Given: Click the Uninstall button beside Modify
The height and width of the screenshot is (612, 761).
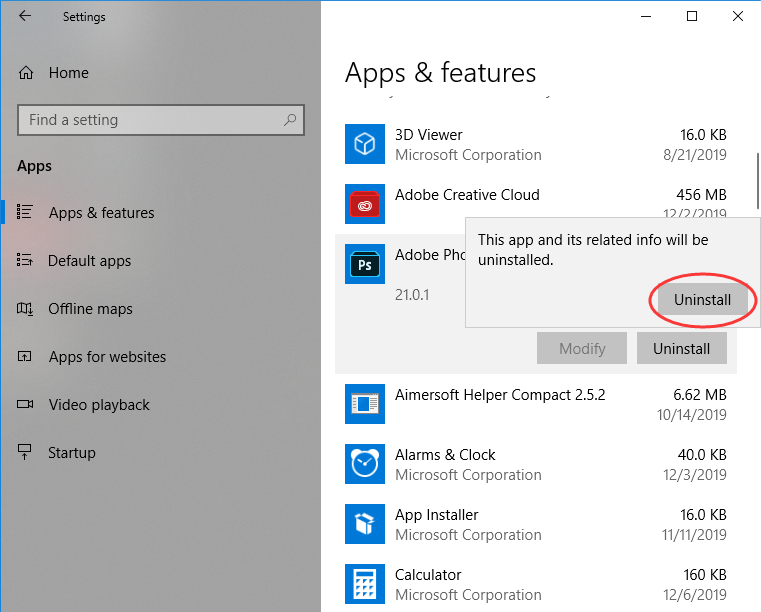Looking at the screenshot, I should pyautogui.click(x=681, y=348).
